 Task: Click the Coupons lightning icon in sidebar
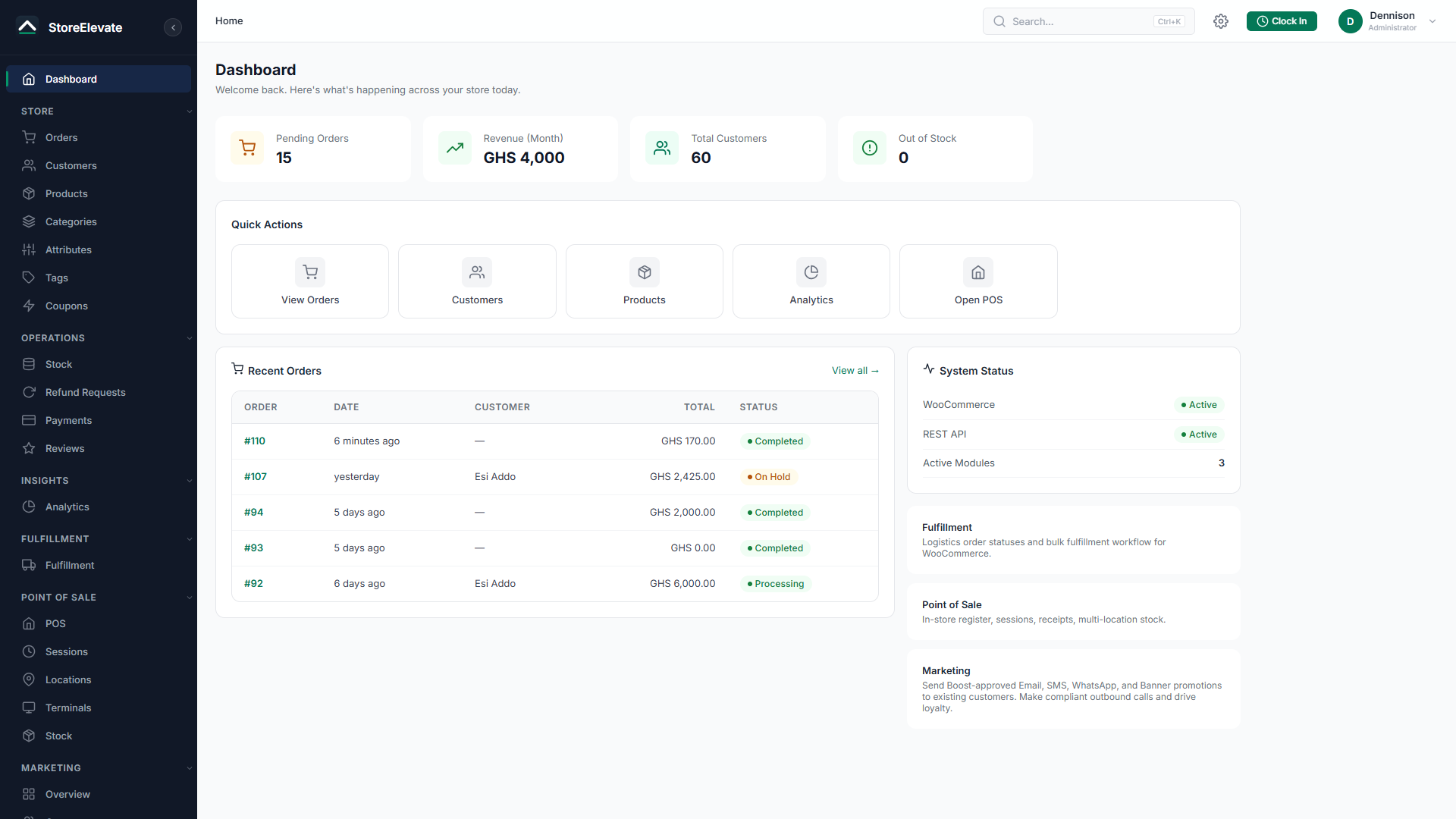point(29,306)
